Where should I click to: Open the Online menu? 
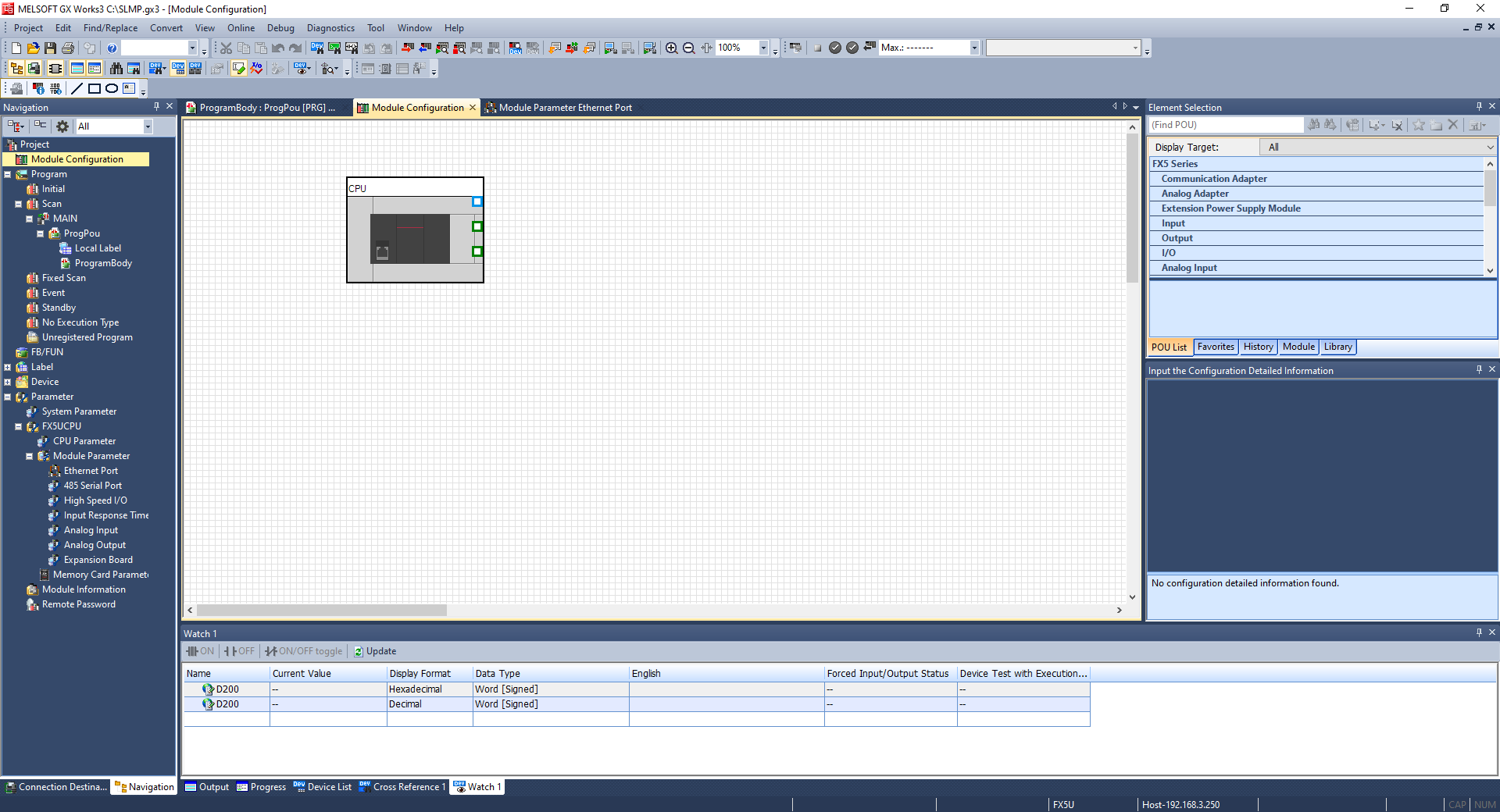(x=241, y=28)
